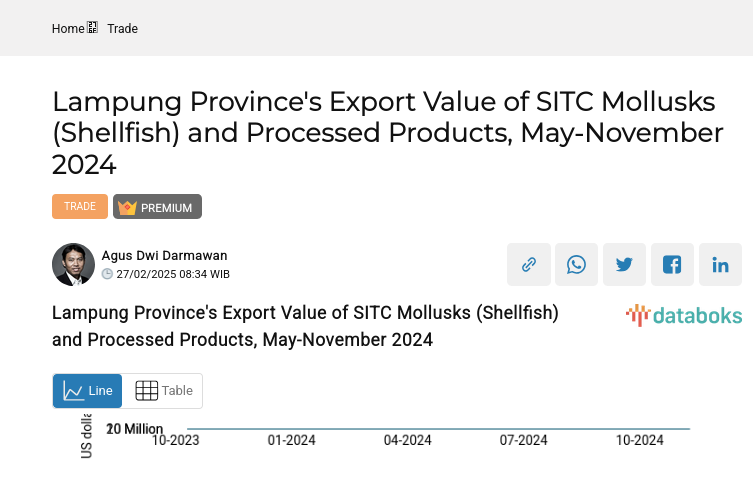Click the 01-2024 x-axis label
The width and height of the screenshot is (753, 498).
pyautogui.click(x=291, y=440)
